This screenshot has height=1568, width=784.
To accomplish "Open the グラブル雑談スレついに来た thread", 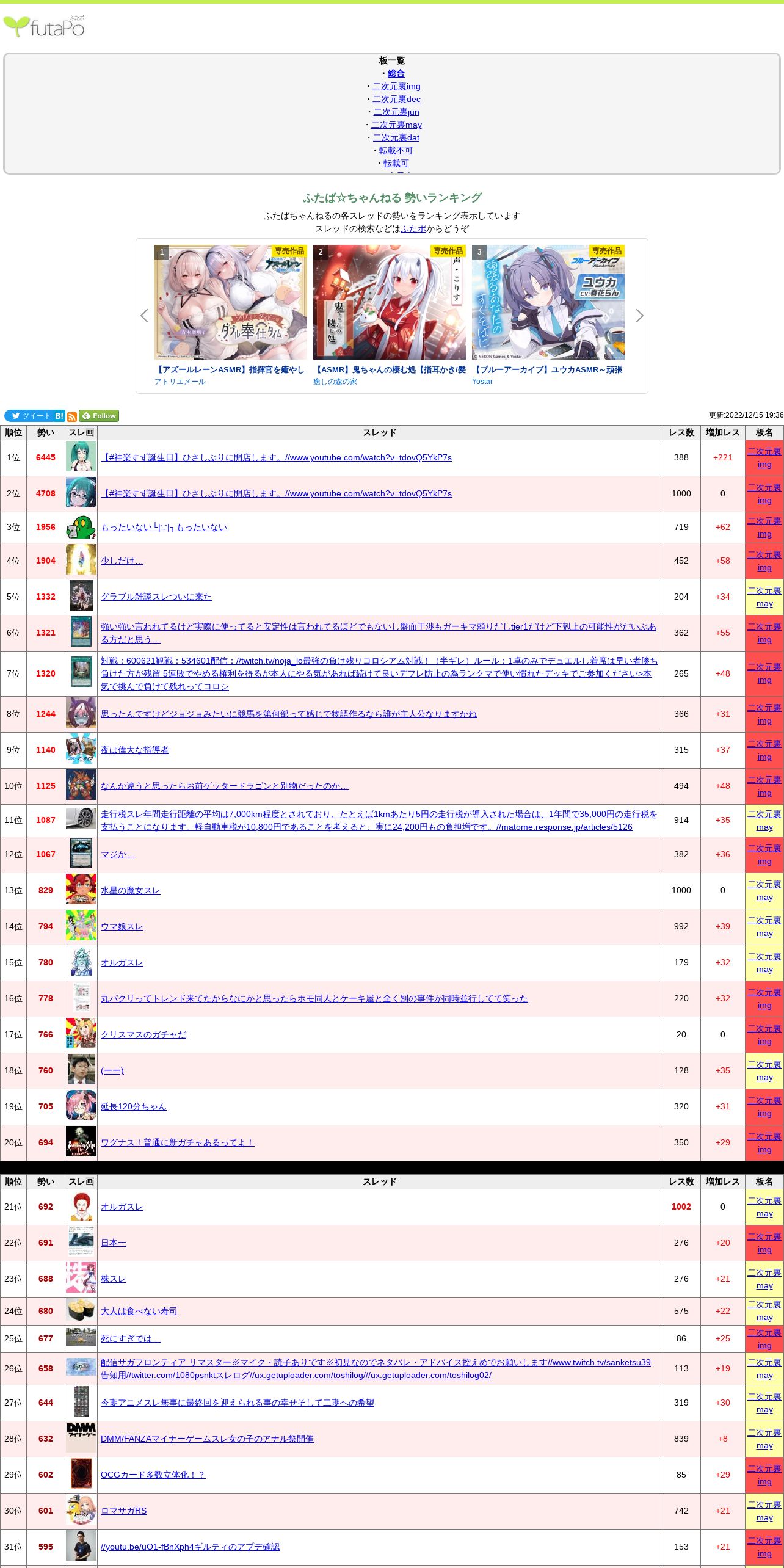I will (156, 597).
